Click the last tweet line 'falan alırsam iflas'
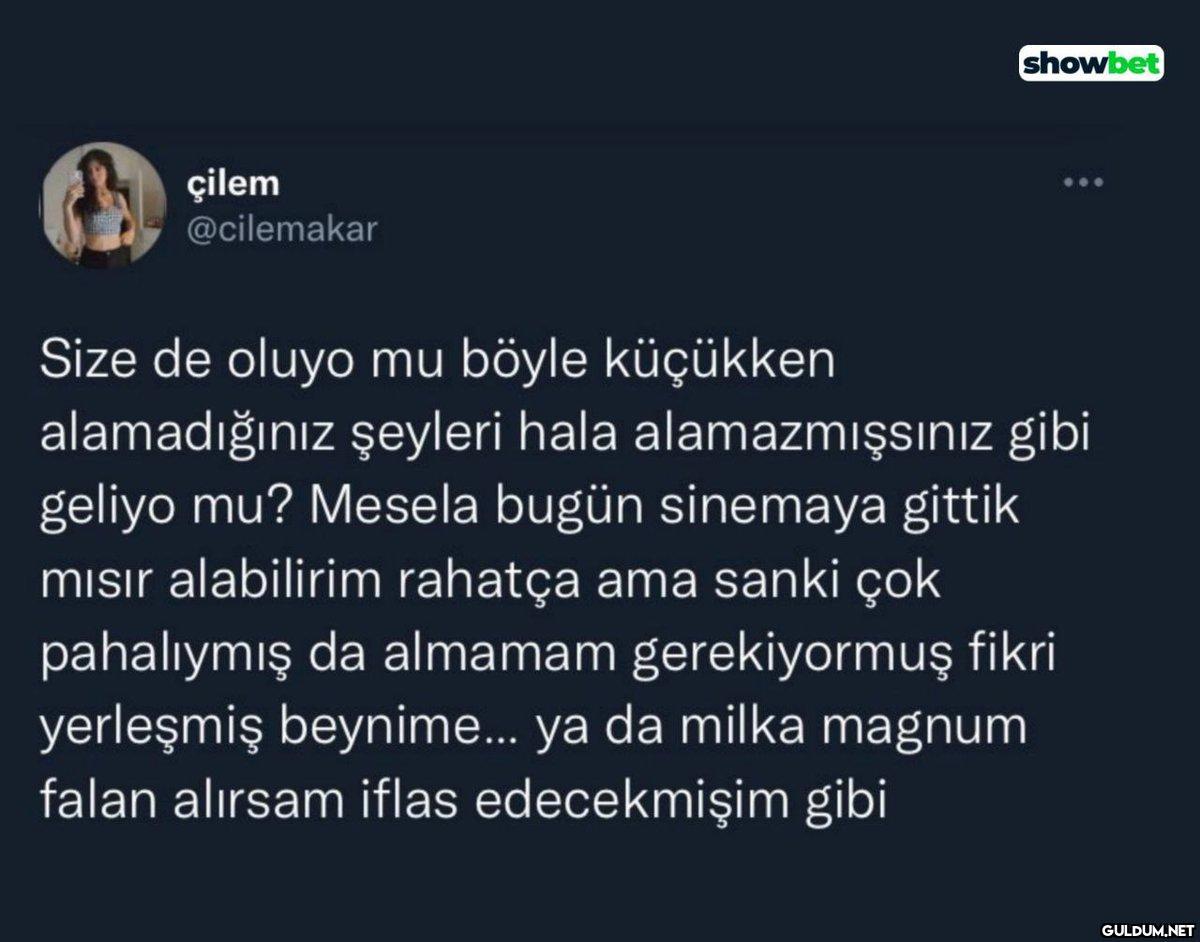This screenshot has height=942, width=1200. (x=465, y=800)
